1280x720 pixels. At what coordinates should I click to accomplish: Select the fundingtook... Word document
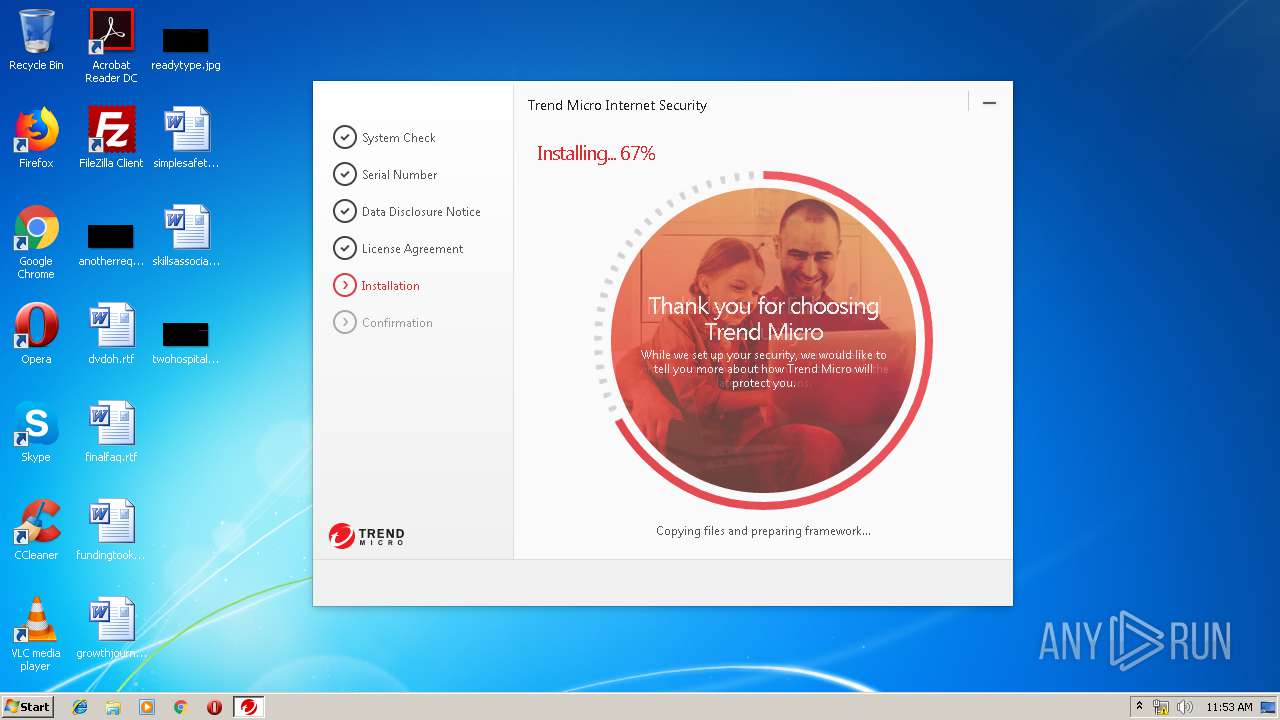coord(111,530)
